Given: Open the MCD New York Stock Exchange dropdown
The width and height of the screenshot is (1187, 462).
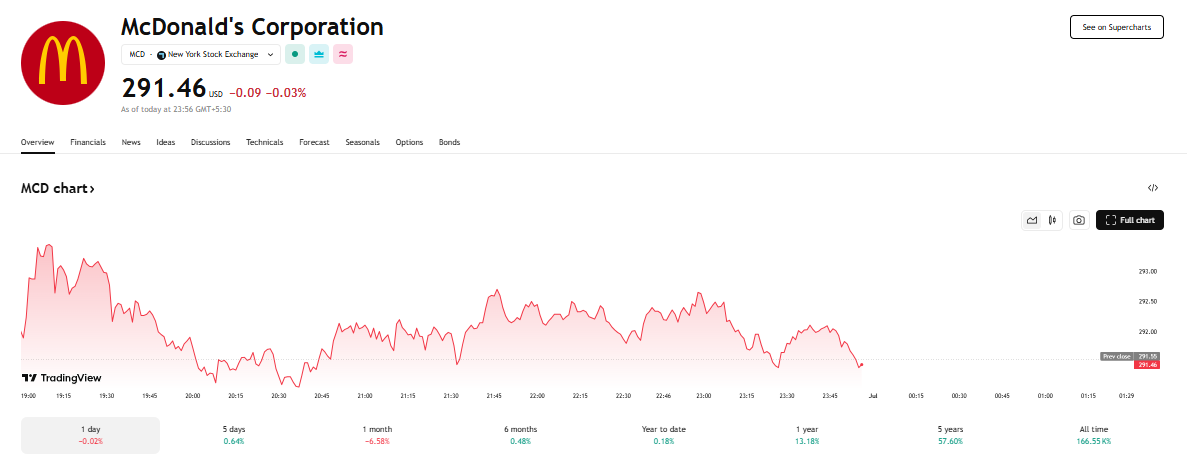Looking at the screenshot, I should click(x=201, y=55).
